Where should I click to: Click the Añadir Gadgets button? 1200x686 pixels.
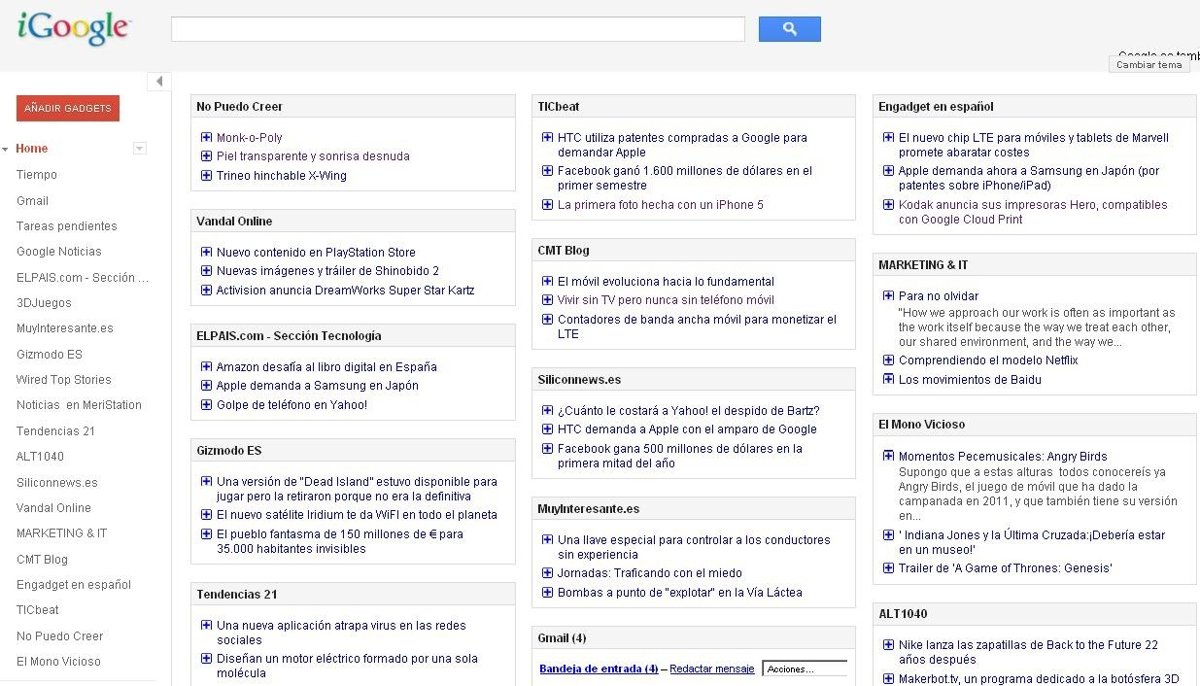pos(68,108)
